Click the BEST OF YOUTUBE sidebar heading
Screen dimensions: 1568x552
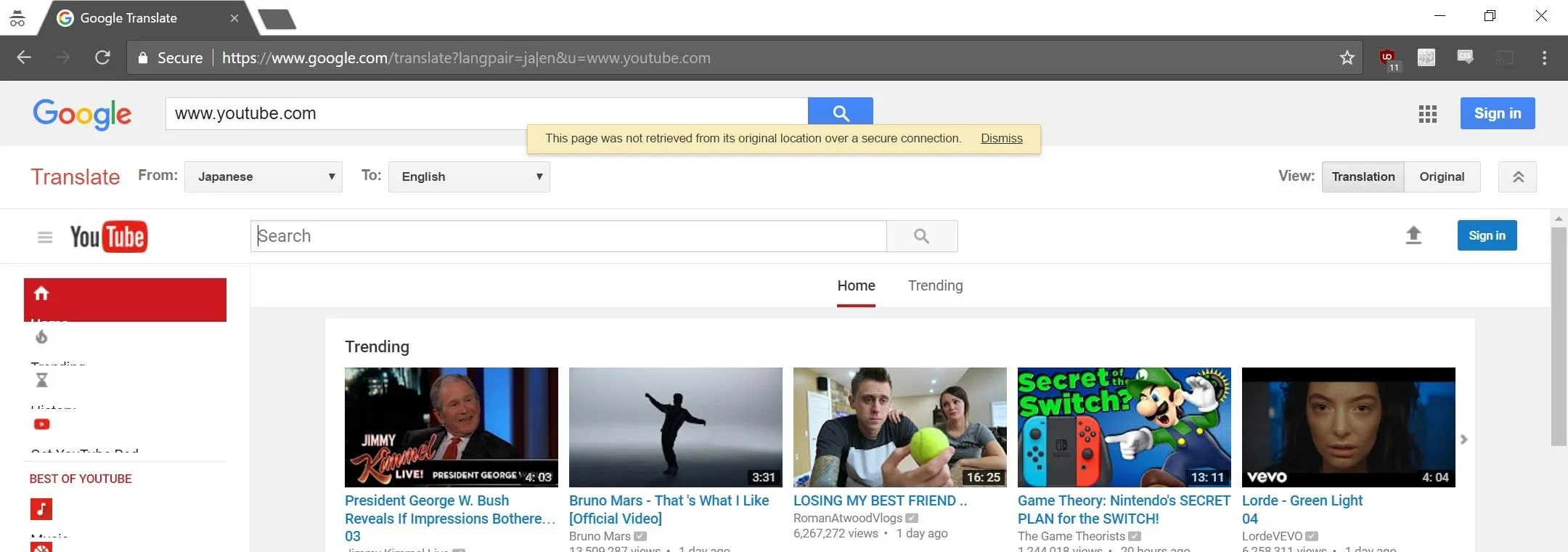81,479
